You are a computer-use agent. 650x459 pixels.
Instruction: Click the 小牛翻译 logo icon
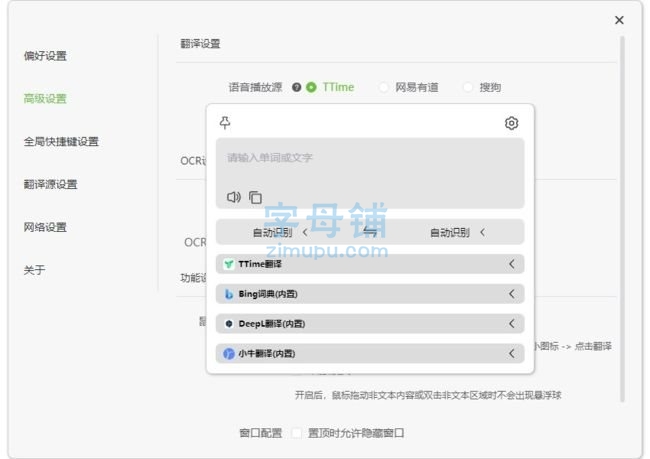228,354
